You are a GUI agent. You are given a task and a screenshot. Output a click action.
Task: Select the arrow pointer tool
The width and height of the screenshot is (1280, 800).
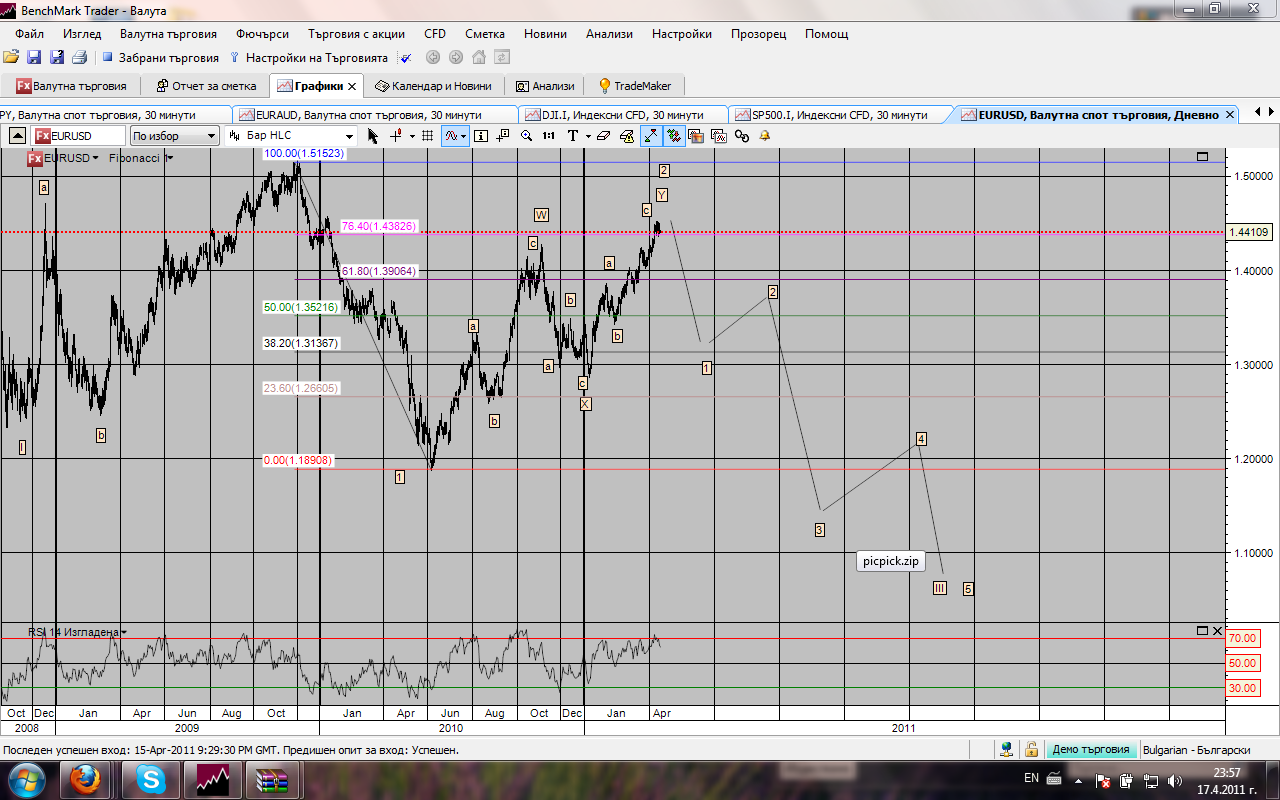coord(373,136)
